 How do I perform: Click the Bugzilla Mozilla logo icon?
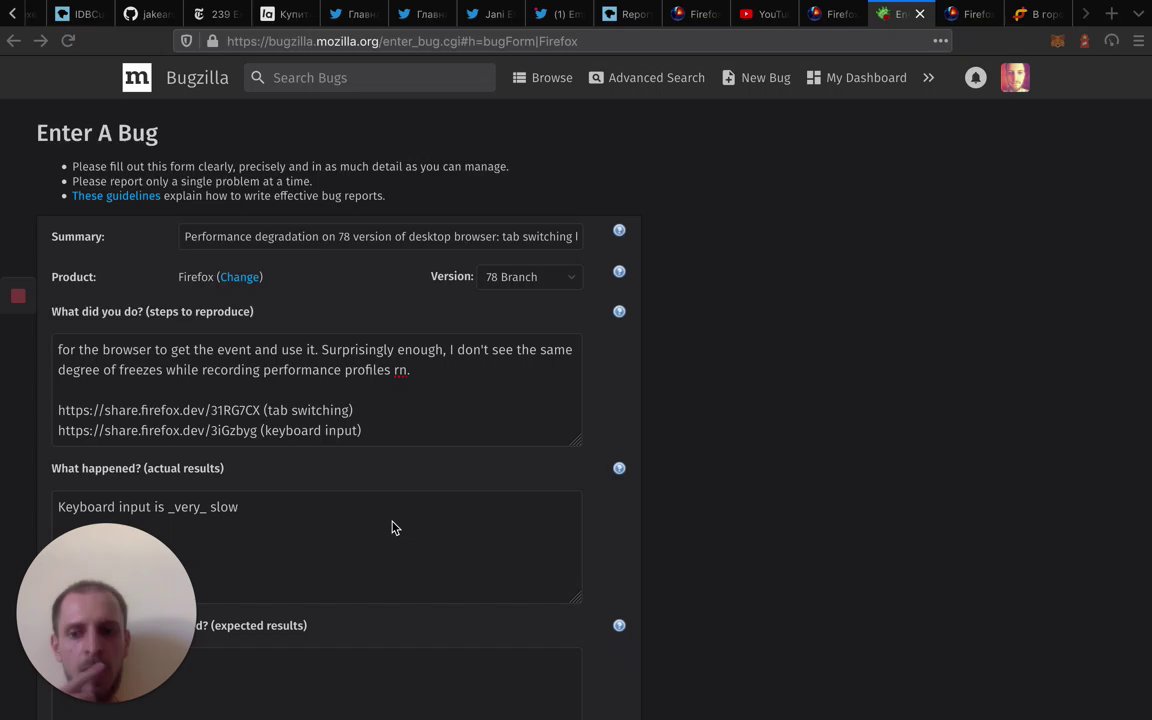pos(137,77)
